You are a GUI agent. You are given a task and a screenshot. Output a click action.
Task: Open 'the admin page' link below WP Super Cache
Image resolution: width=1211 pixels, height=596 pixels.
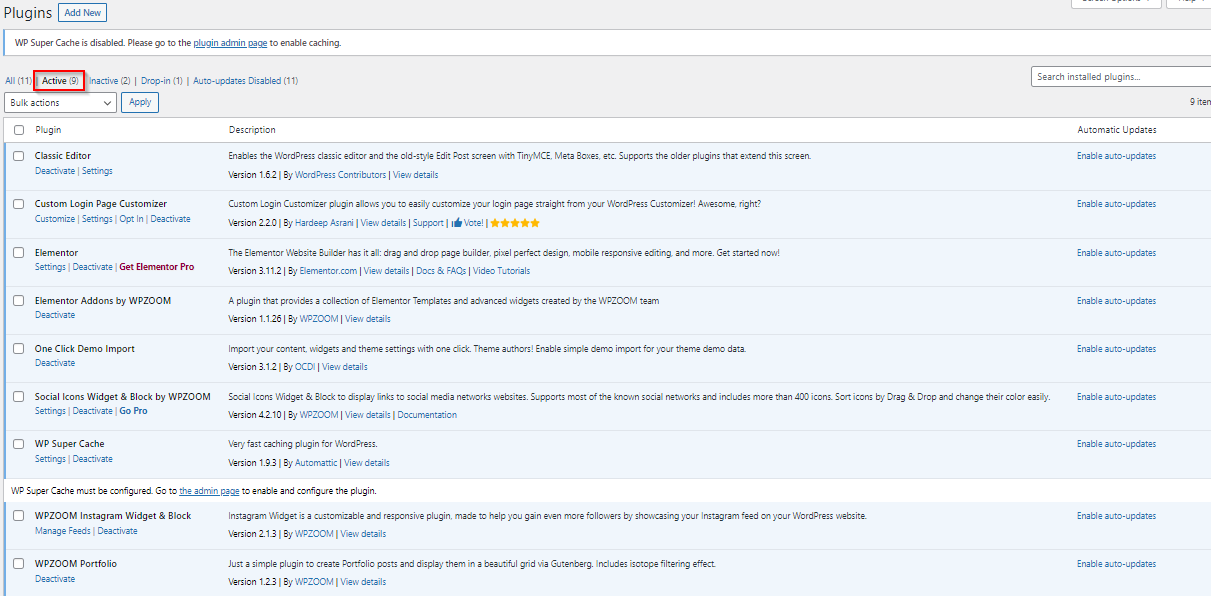tap(209, 491)
